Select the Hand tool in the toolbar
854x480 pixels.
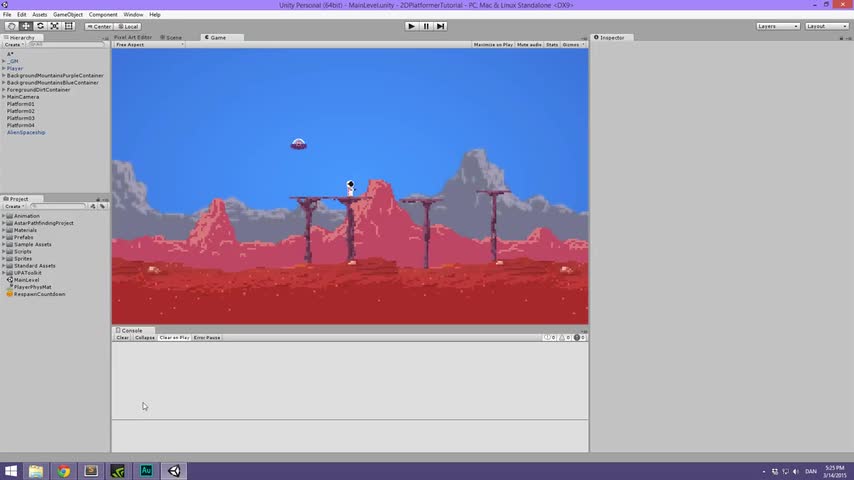point(11,26)
